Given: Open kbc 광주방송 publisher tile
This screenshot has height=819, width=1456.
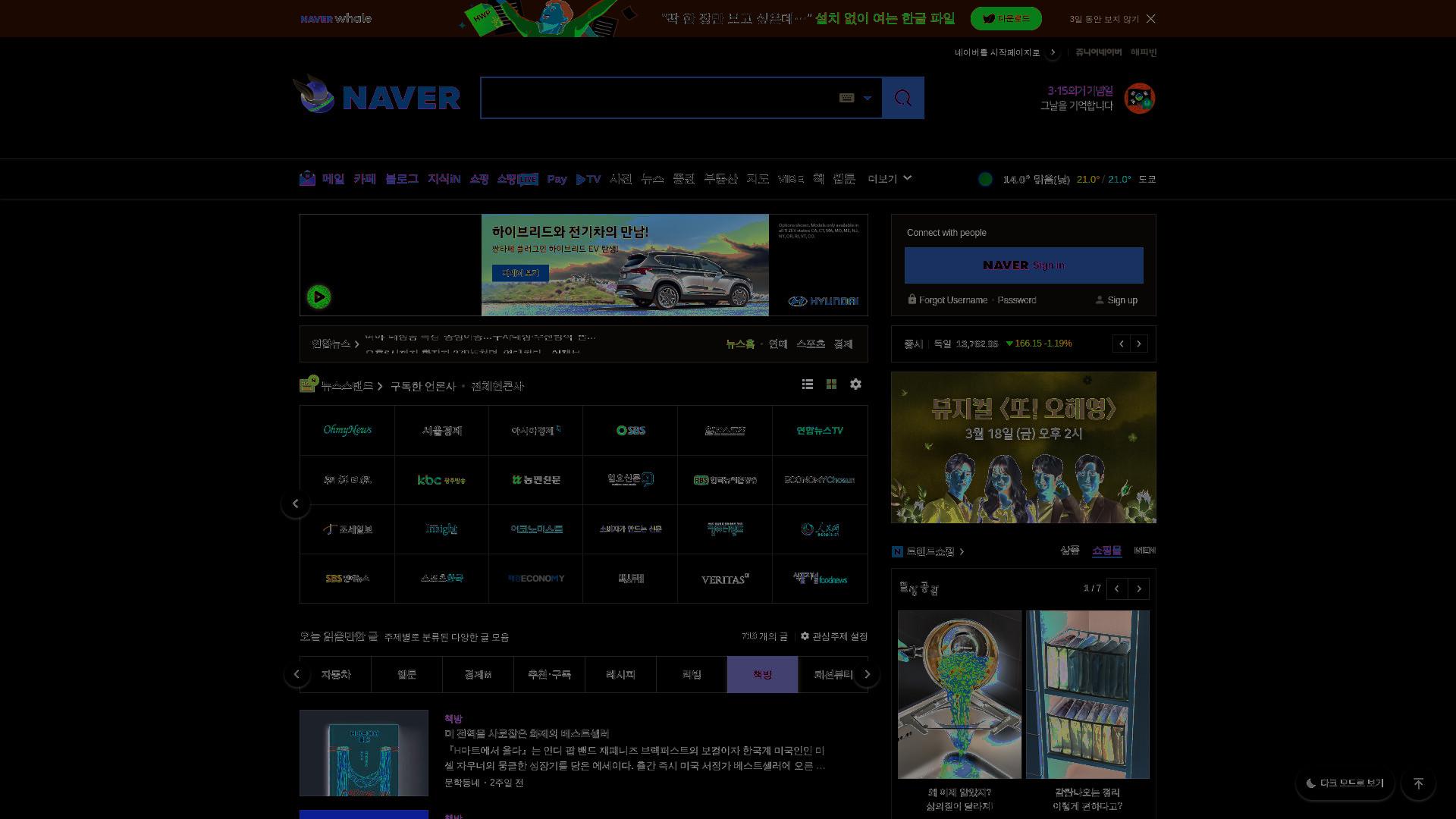Looking at the screenshot, I should [x=441, y=479].
